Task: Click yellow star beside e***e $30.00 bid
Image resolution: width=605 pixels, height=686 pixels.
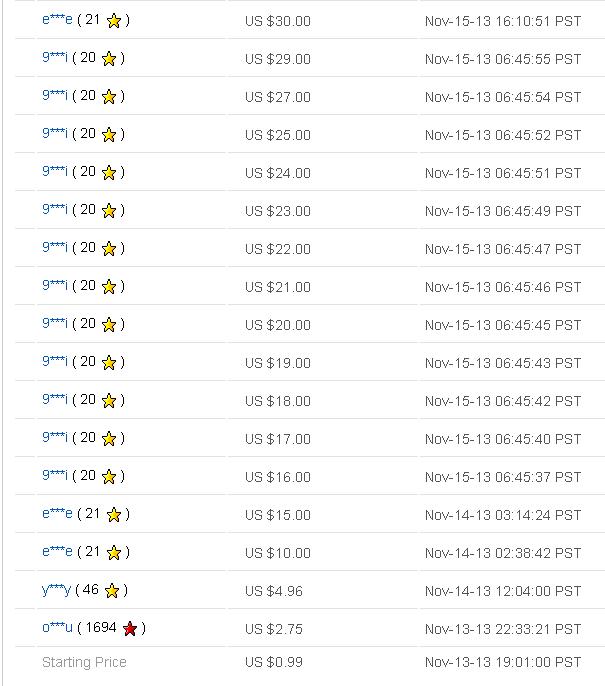Action: pos(114,21)
